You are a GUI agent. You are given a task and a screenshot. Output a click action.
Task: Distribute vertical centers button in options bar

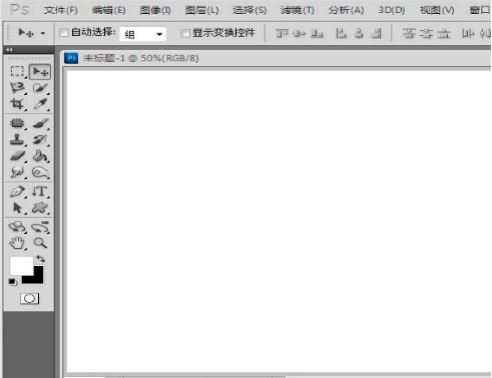pyautogui.click(x=426, y=33)
